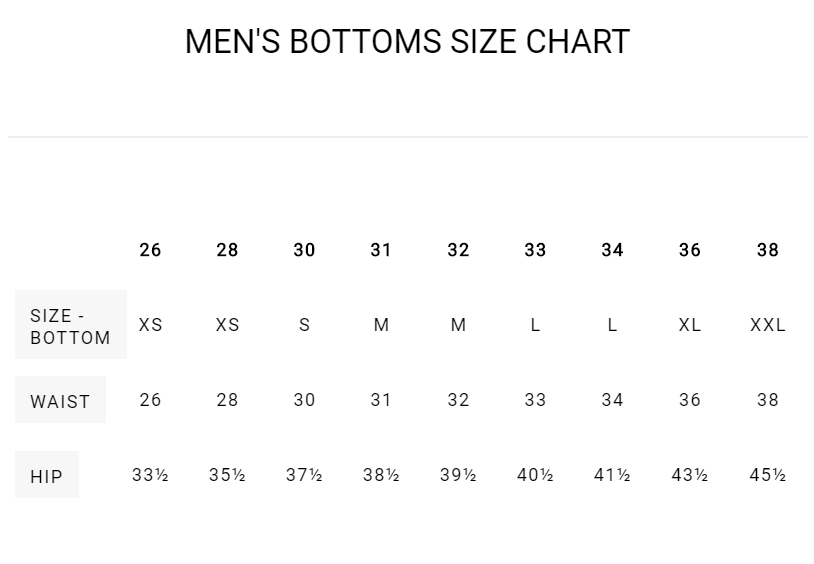Select the SIZE - BOTTOM row label
The image size is (814, 564).
[70, 326]
